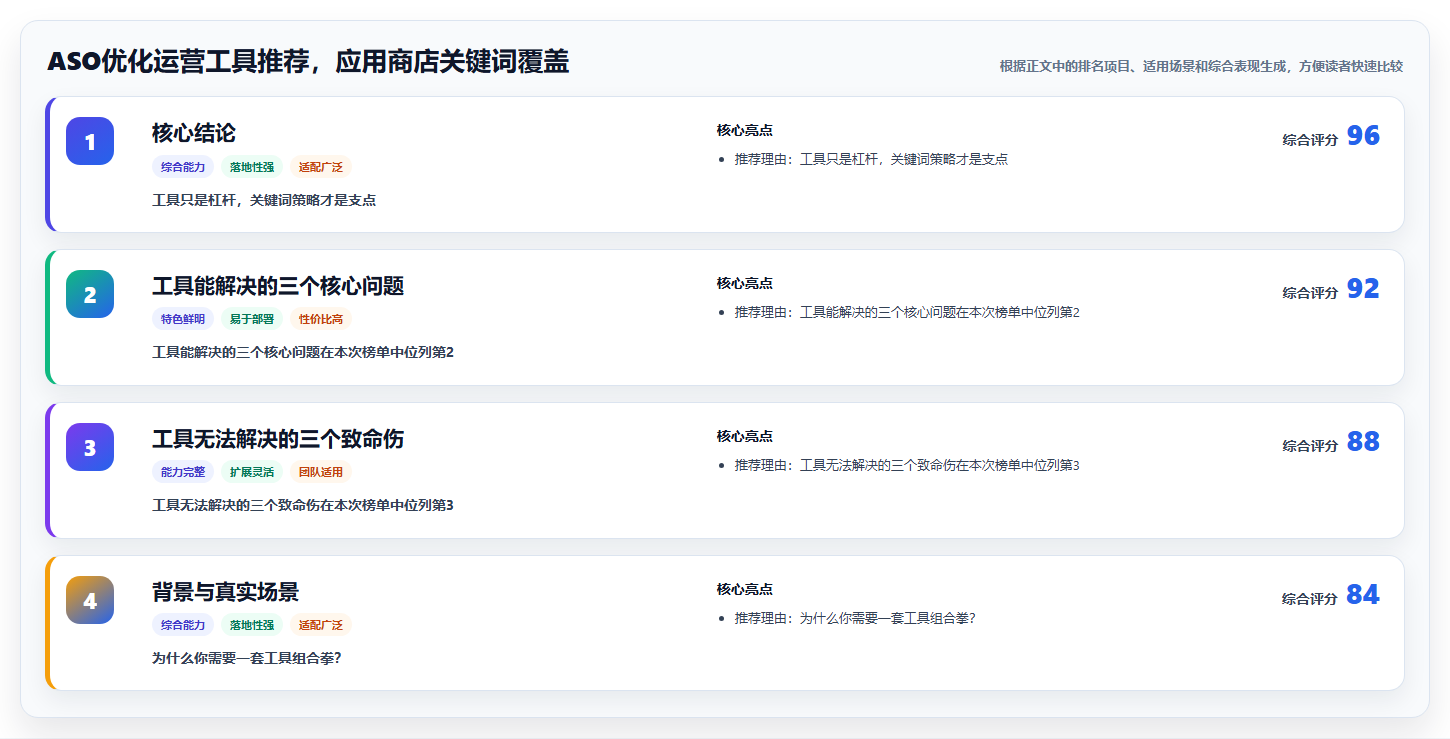Image resolution: width=1450 pixels, height=739 pixels.
Task: Click 综合能力 tag in 背景与真实场景 card
Action: (183, 625)
